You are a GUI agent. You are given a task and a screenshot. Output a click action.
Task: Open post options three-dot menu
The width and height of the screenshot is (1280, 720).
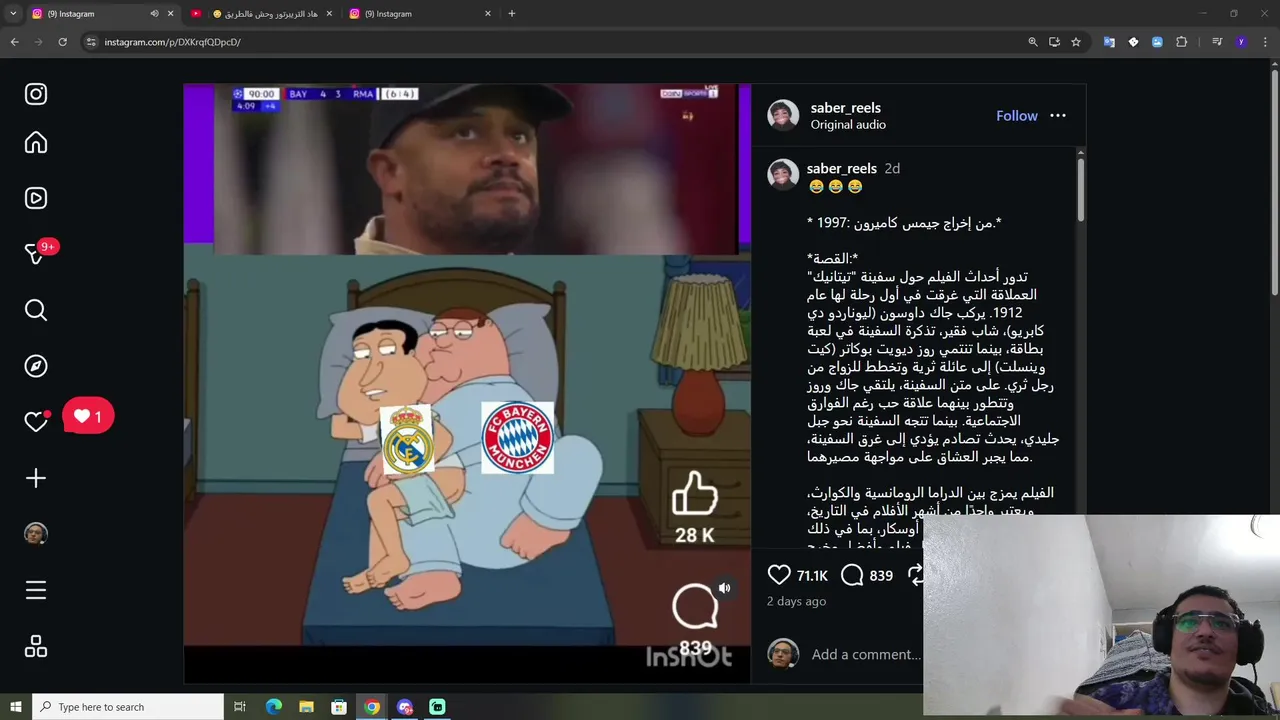coord(1058,116)
